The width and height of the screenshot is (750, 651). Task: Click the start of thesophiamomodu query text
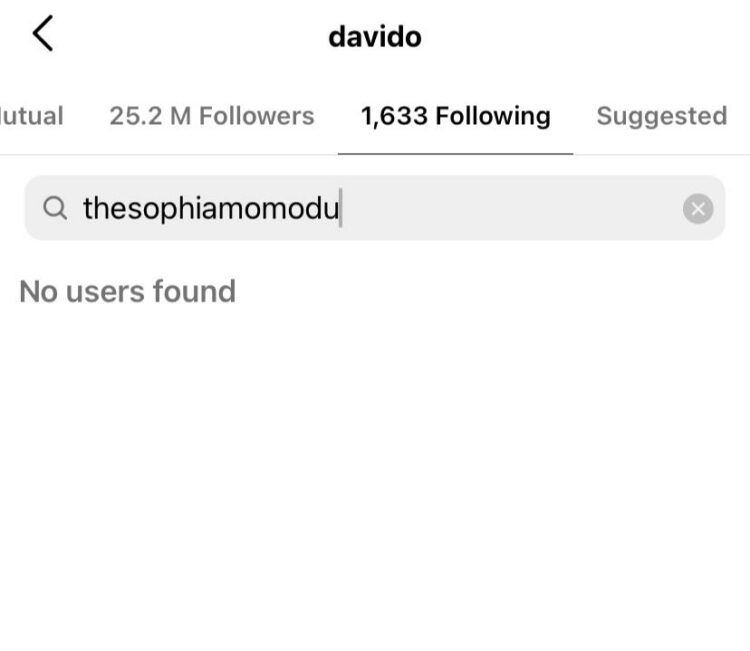click(85, 208)
